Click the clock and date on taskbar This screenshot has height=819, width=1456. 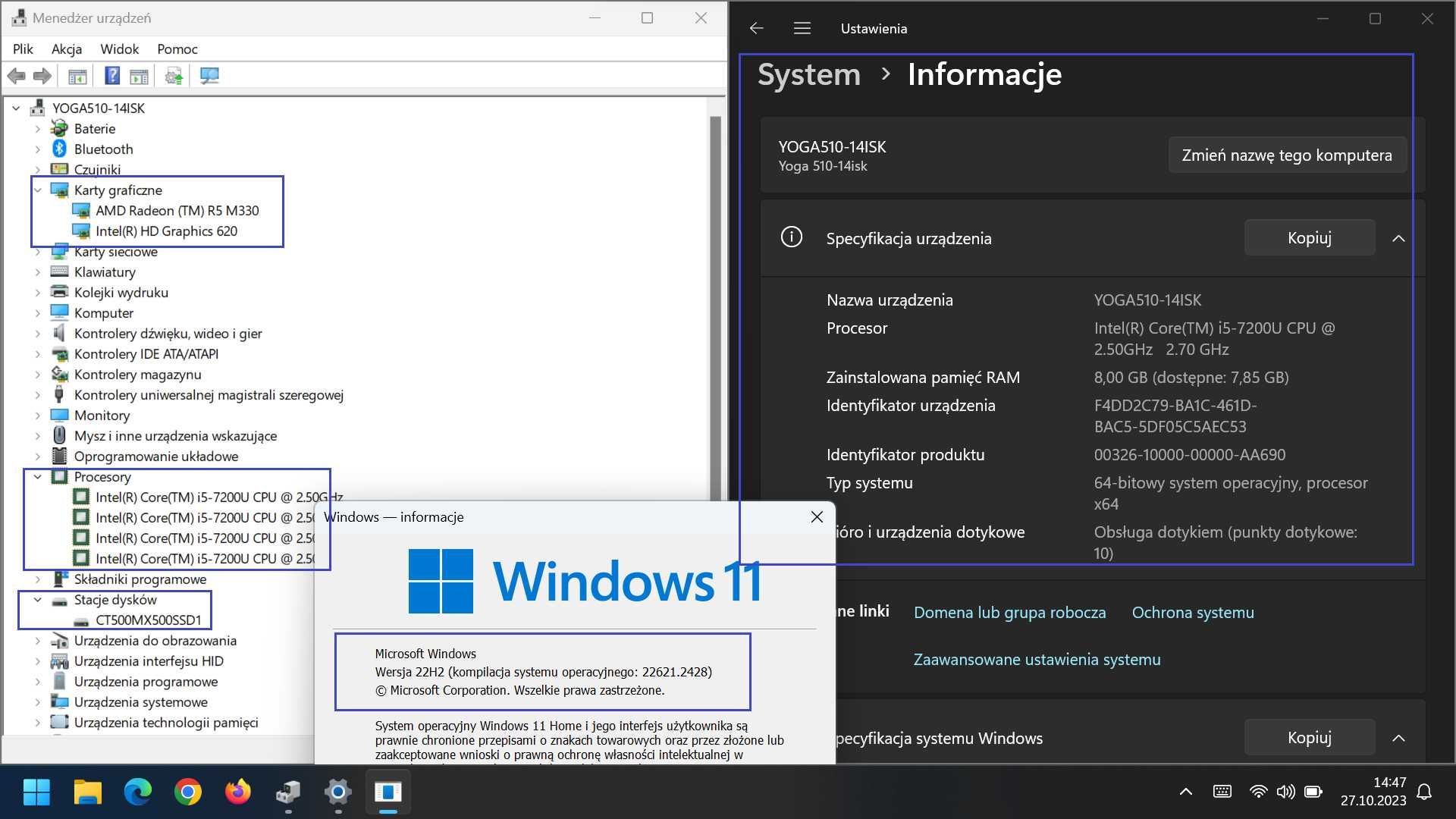tap(1373, 791)
